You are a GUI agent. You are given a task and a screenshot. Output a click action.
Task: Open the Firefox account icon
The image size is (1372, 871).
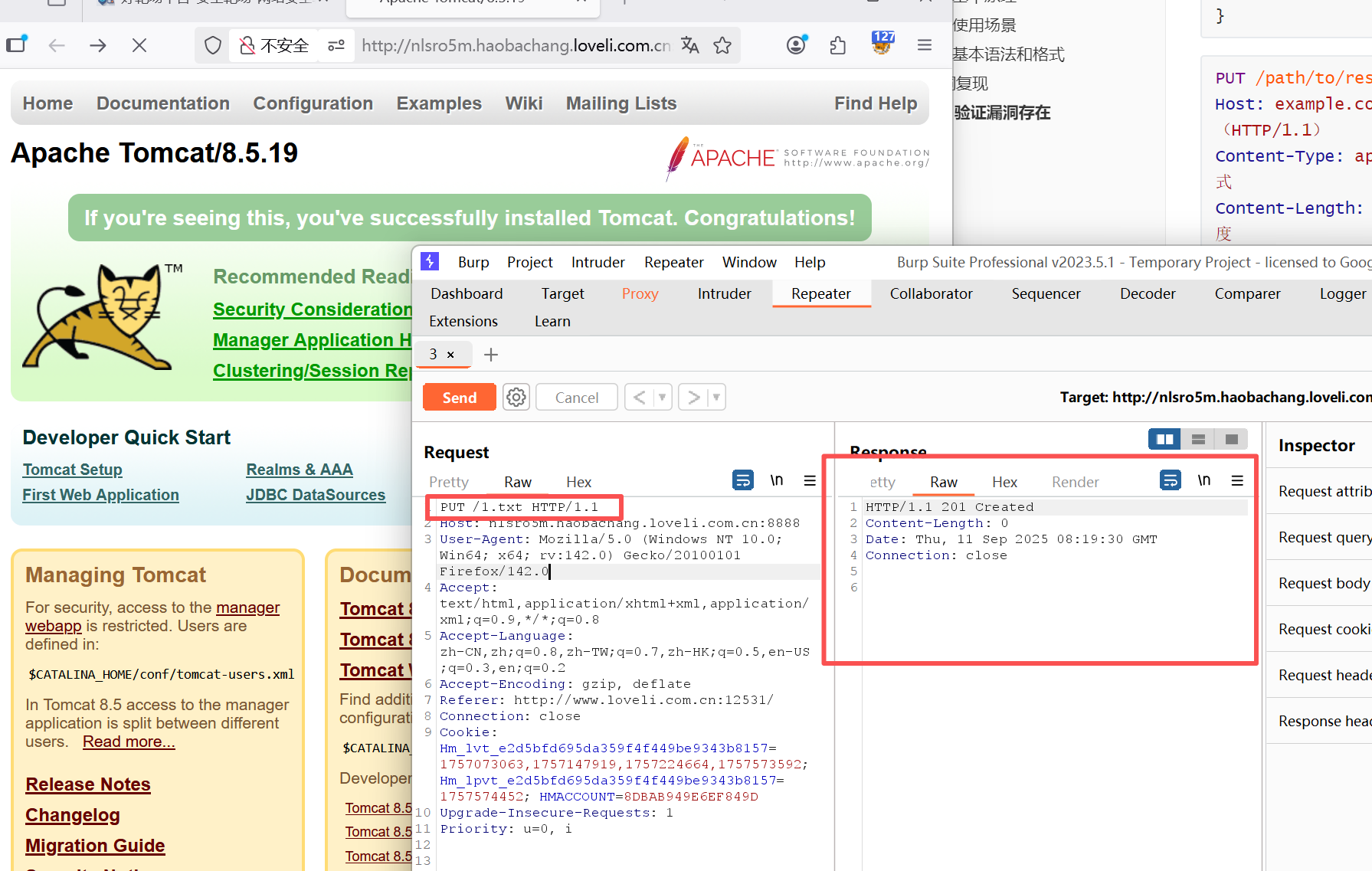point(797,45)
